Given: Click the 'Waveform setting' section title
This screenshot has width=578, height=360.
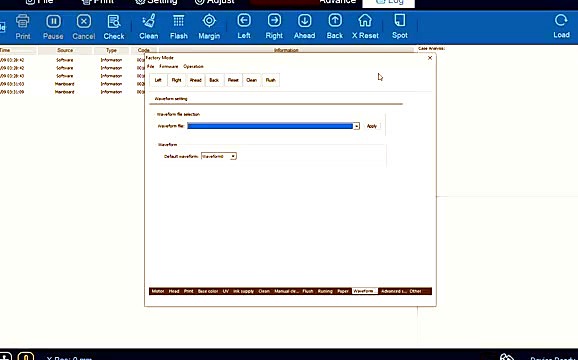Looking at the screenshot, I should pos(171,99).
